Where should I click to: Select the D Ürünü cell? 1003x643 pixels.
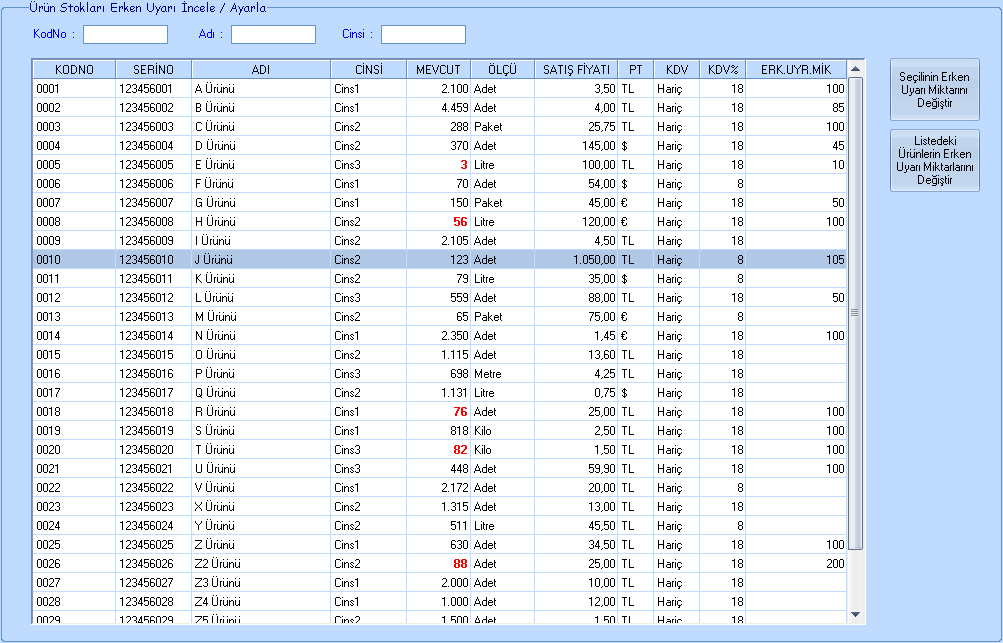tap(261, 146)
